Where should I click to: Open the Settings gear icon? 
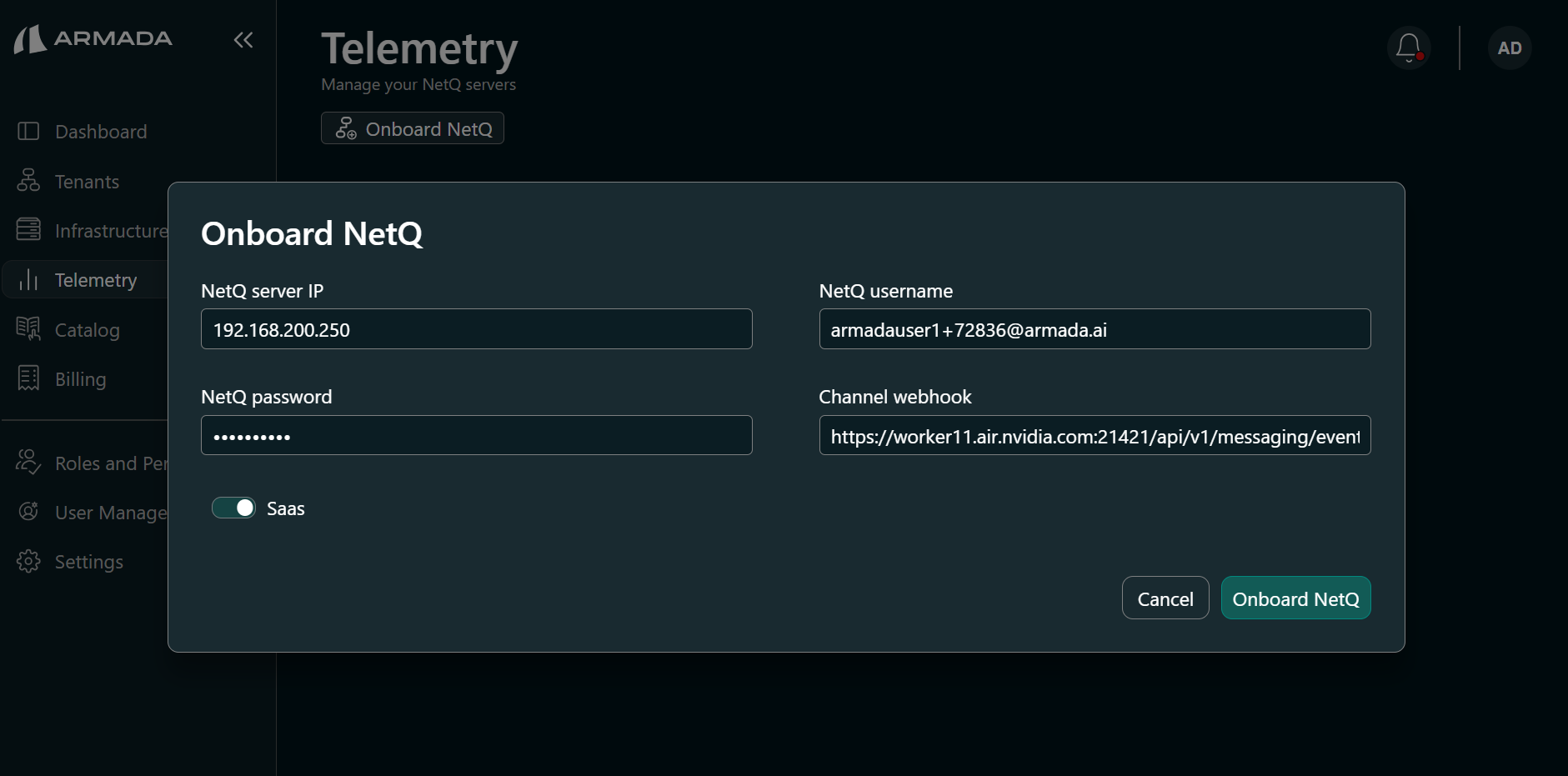(28, 561)
